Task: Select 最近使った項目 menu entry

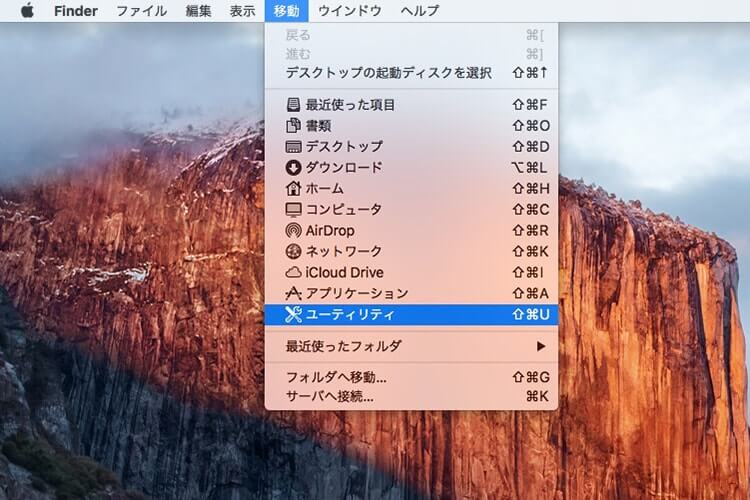Action: (411, 104)
